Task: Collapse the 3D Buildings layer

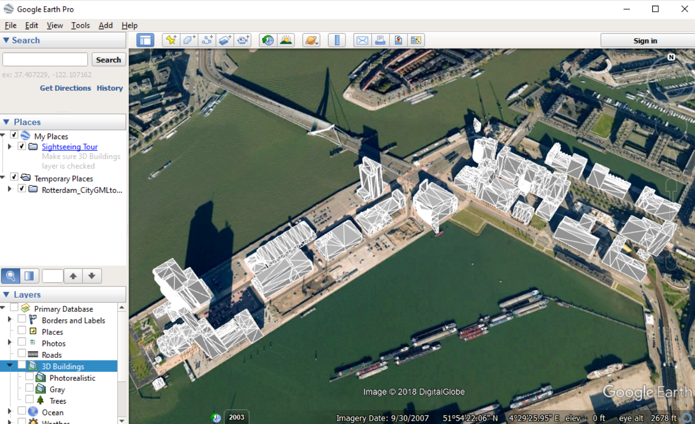Action: point(9,366)
